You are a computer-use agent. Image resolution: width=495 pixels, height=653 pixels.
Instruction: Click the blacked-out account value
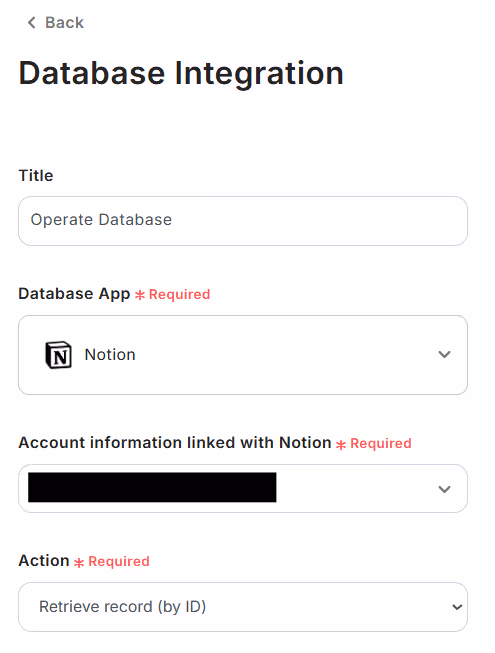(x=152, y=487)
